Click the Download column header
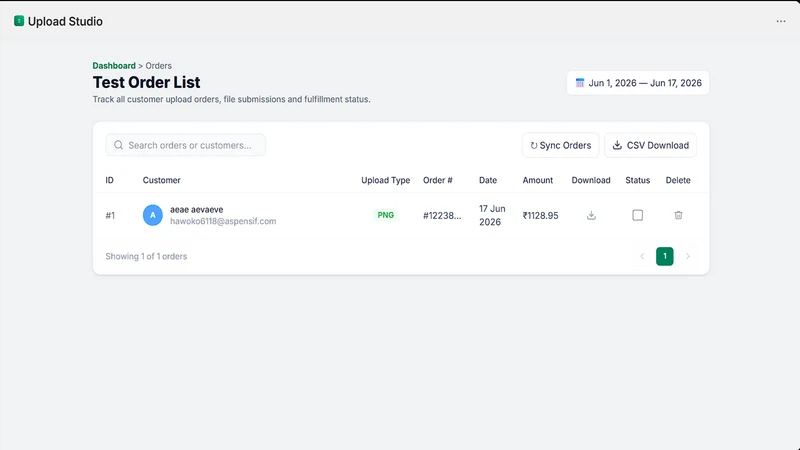This screenshot has width=800, height=450. click(x=590, y=180)
